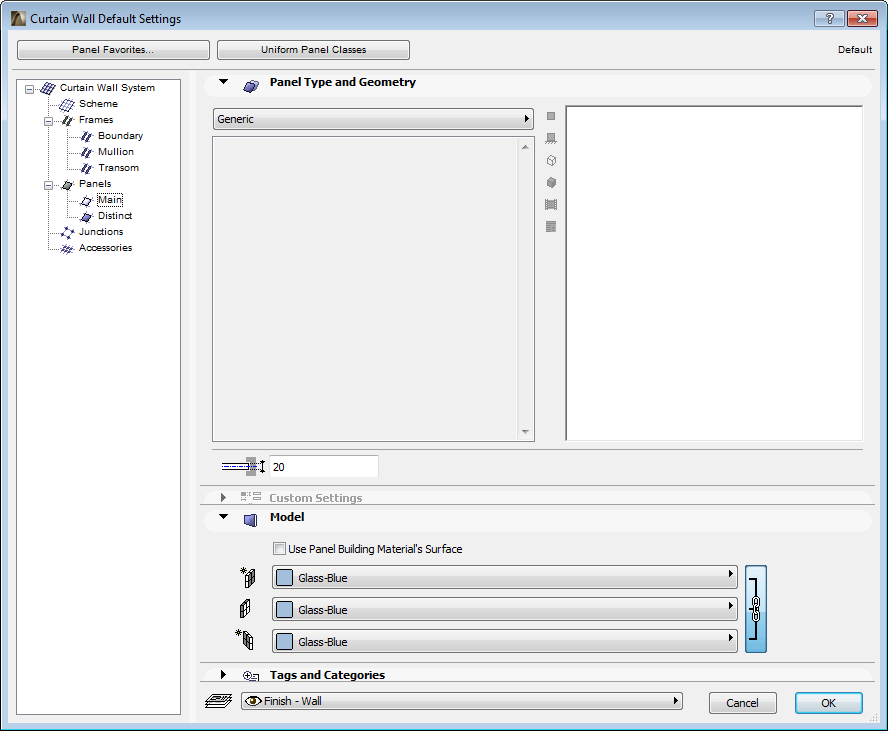Expand the Custom Settings section
The height and width of the screenshot is (731, 888).
point(223,497)
